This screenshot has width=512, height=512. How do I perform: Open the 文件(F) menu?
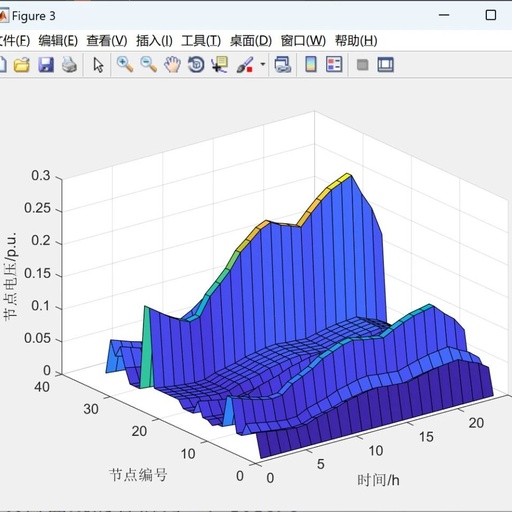coord(14,41)
